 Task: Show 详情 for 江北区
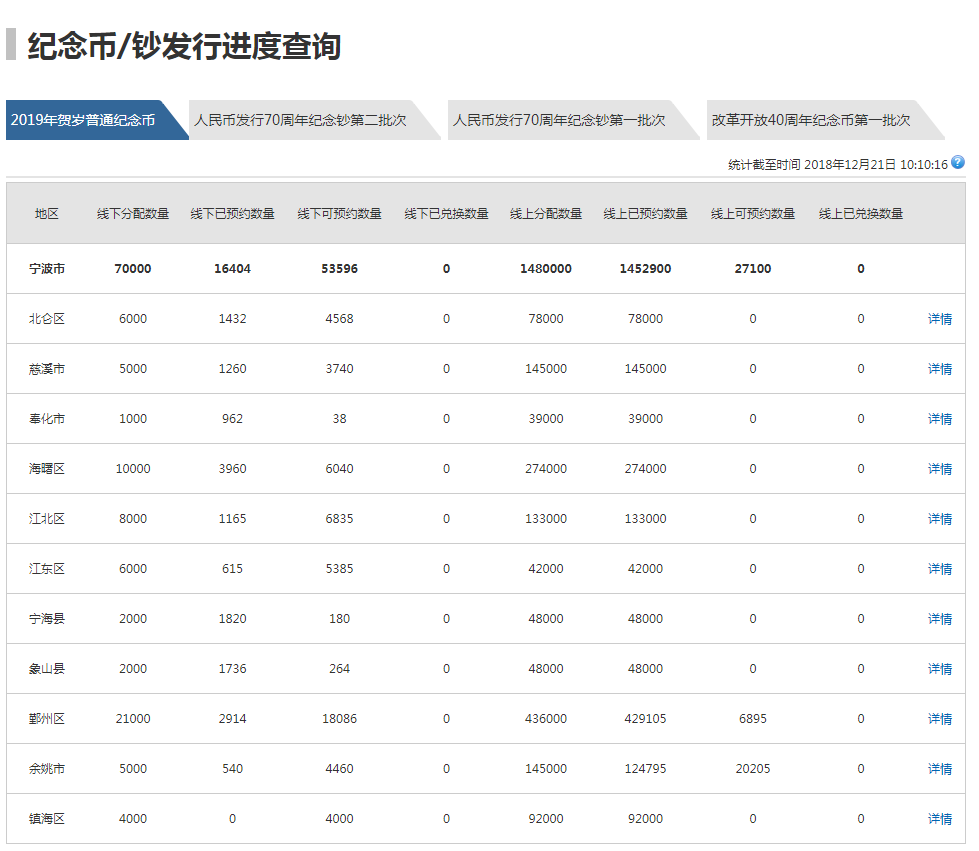[x=939, y=519]
